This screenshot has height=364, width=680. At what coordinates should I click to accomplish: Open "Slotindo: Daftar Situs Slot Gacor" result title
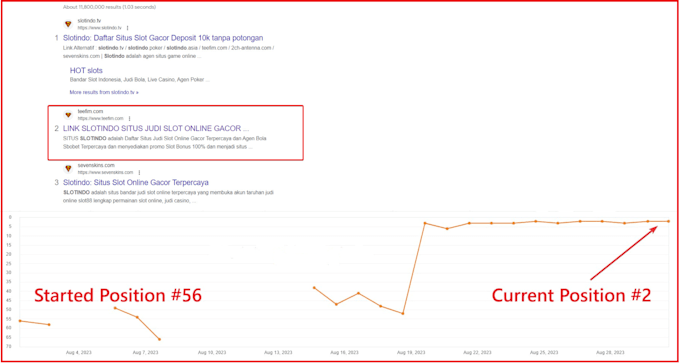point(163,38)
